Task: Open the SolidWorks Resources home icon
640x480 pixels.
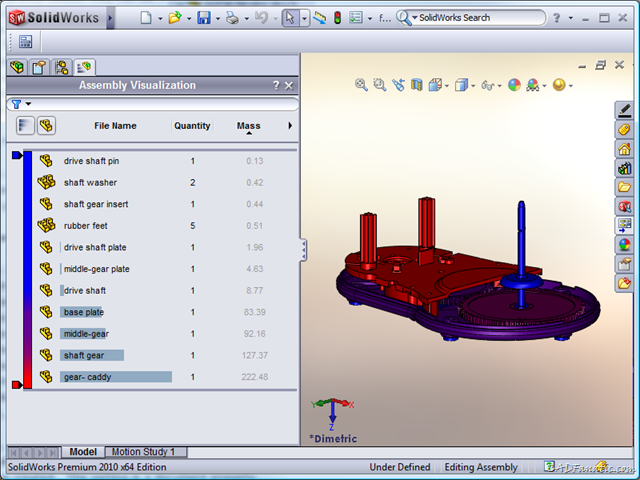Action: click(x=624, y=149)
